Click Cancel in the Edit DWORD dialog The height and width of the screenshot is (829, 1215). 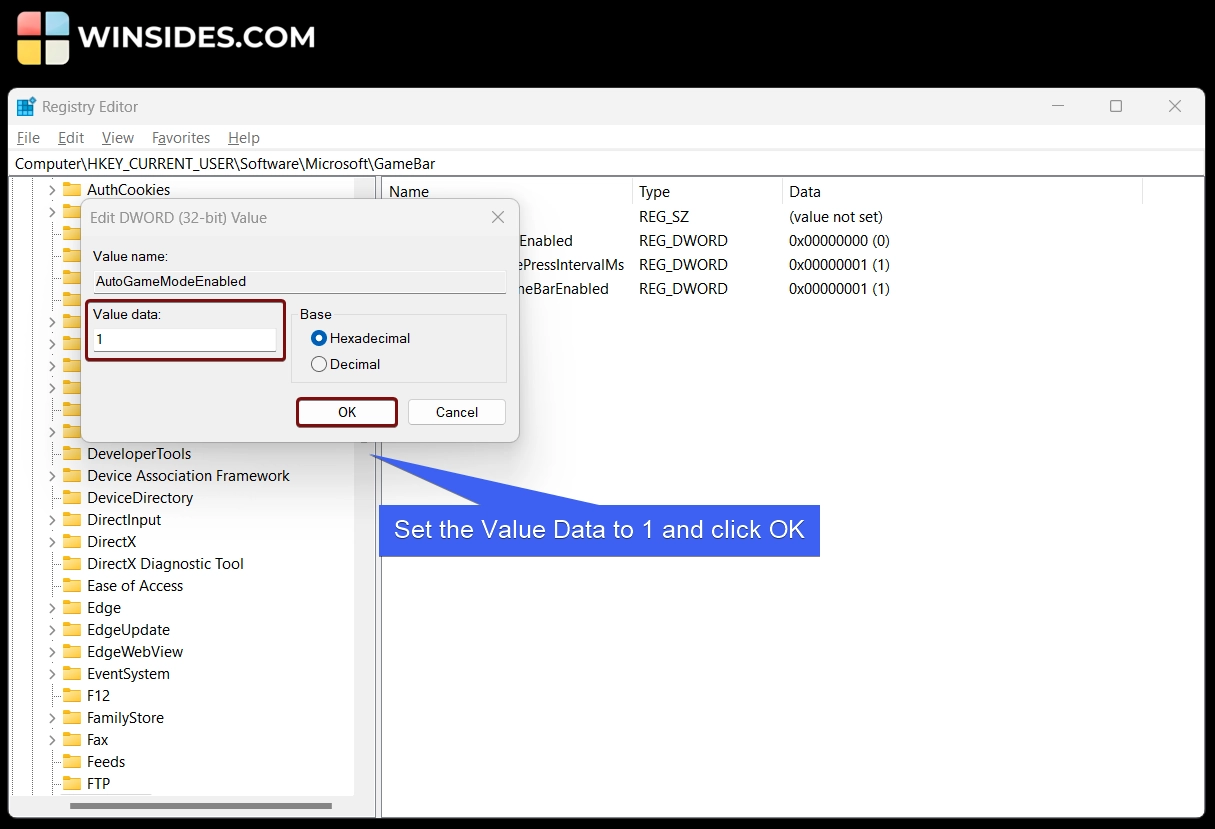457,412
